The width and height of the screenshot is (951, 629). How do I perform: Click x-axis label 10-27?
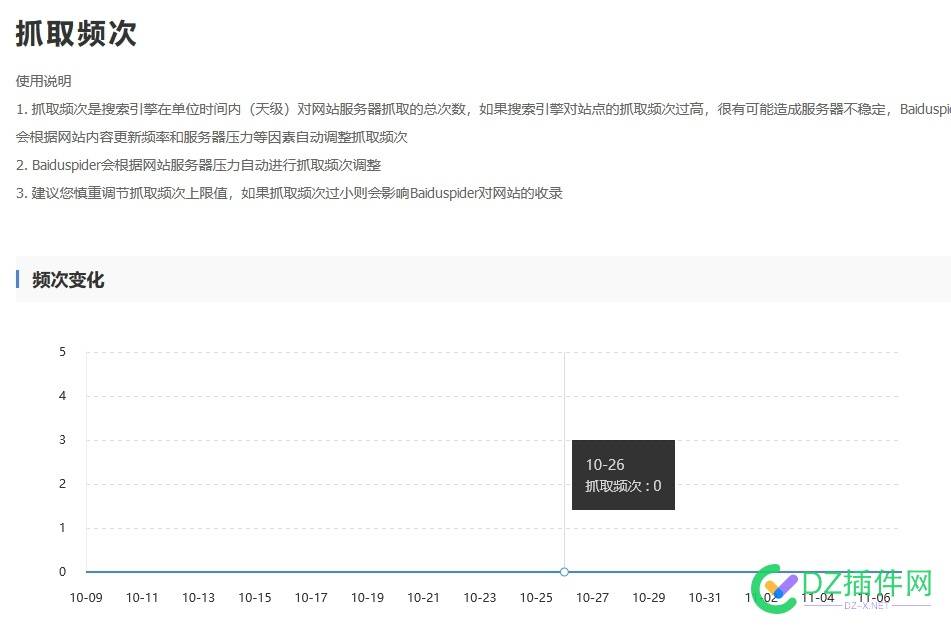tap(593, 597)
